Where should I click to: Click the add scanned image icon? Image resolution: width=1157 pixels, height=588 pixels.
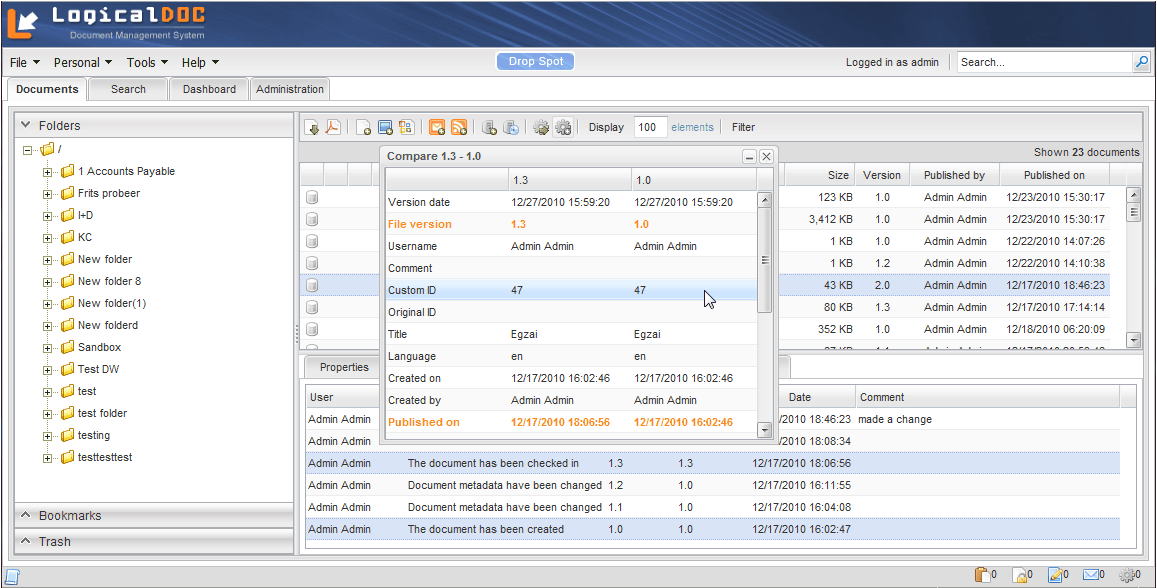click(x=384, y=128)
